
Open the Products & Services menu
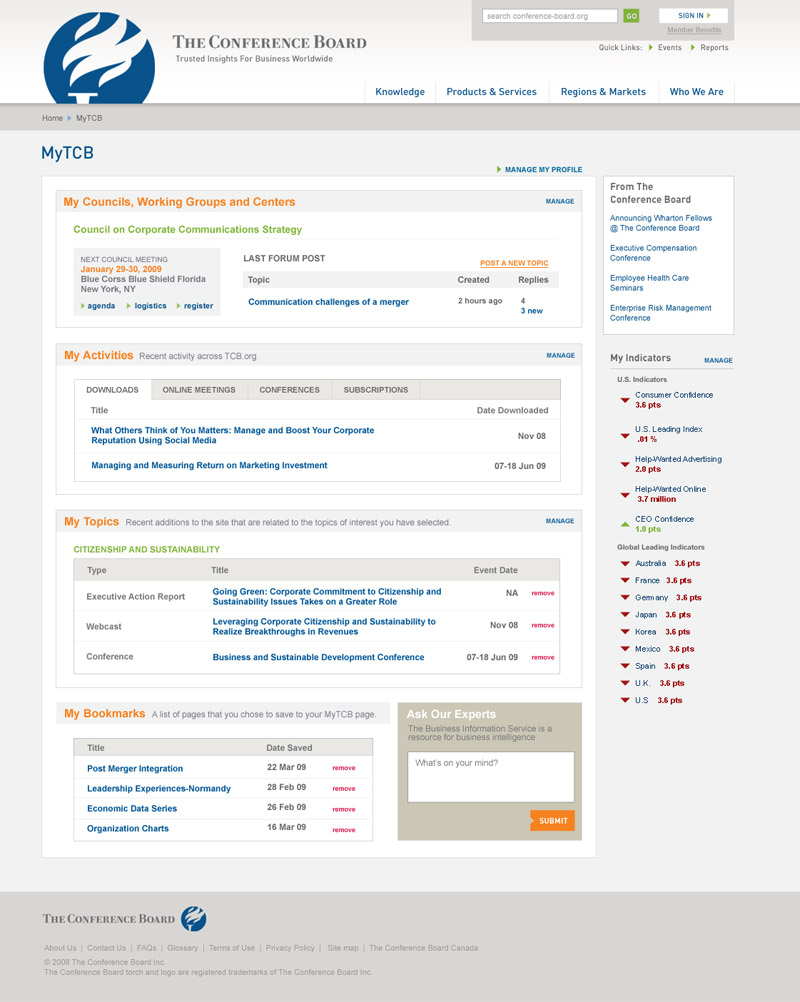point(491,92)
